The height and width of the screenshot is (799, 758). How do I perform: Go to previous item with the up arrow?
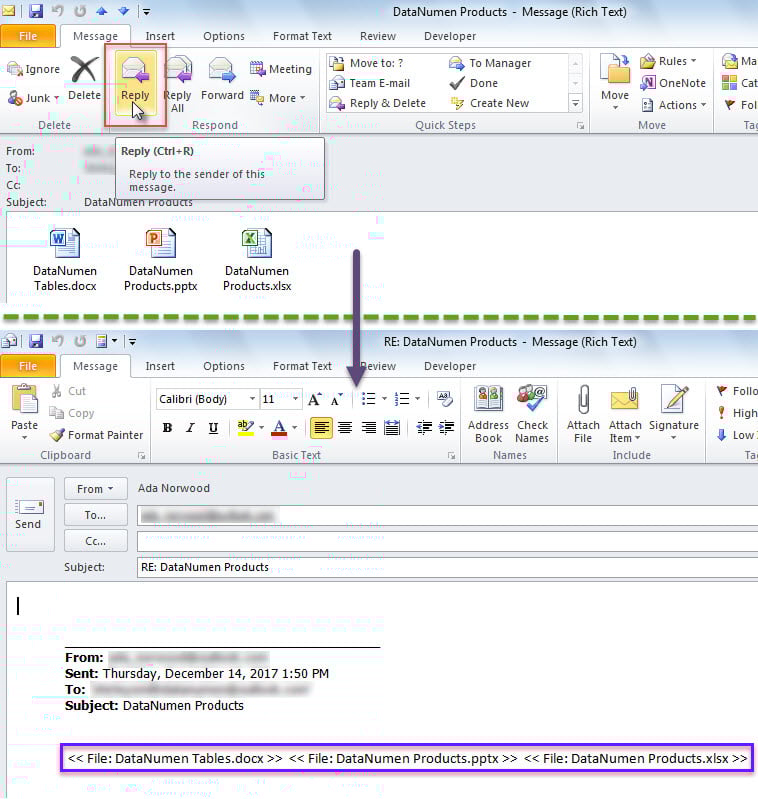point(101,11)
